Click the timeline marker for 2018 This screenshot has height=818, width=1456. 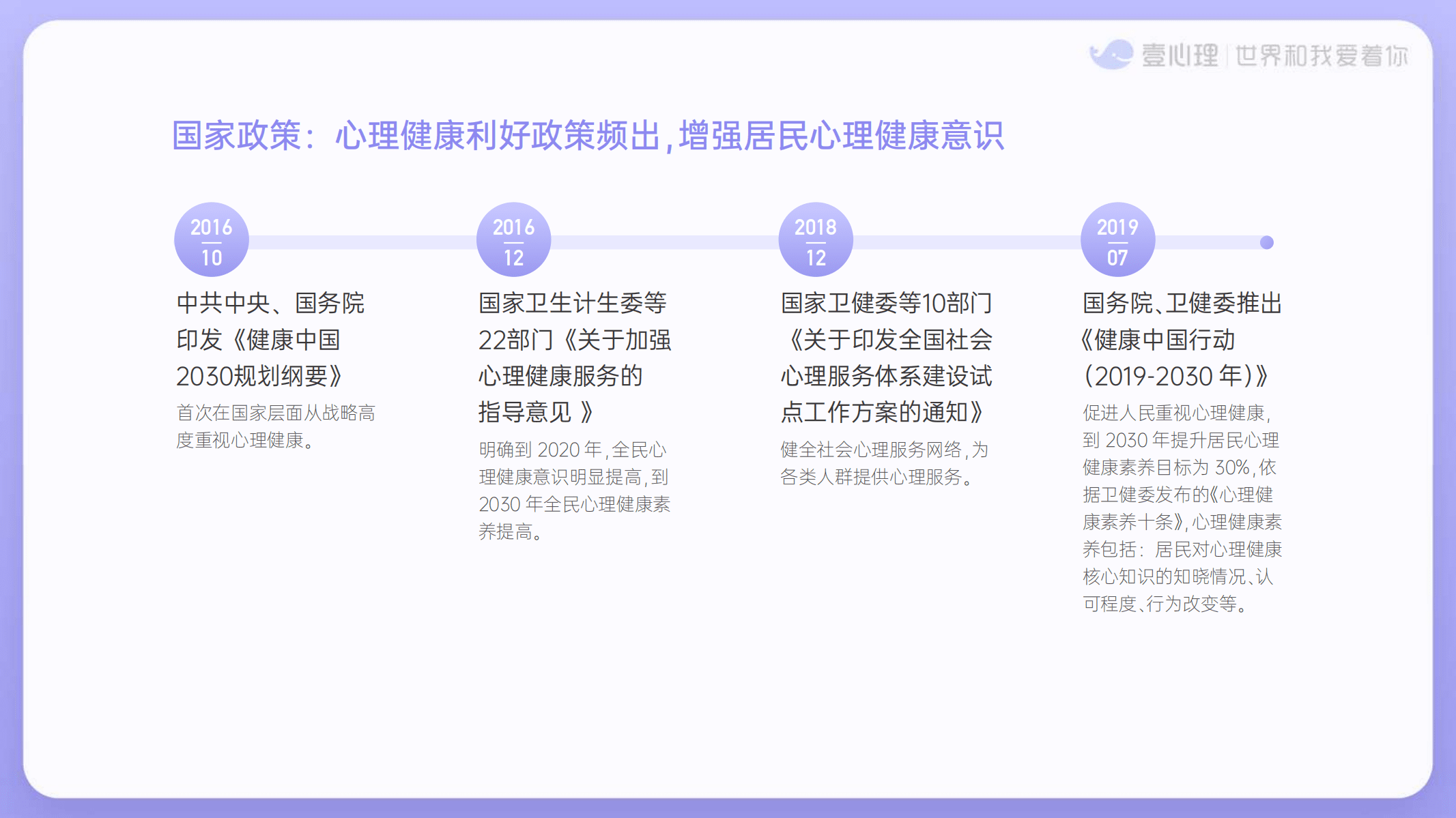pyautogui.click(x=816, y=239)
